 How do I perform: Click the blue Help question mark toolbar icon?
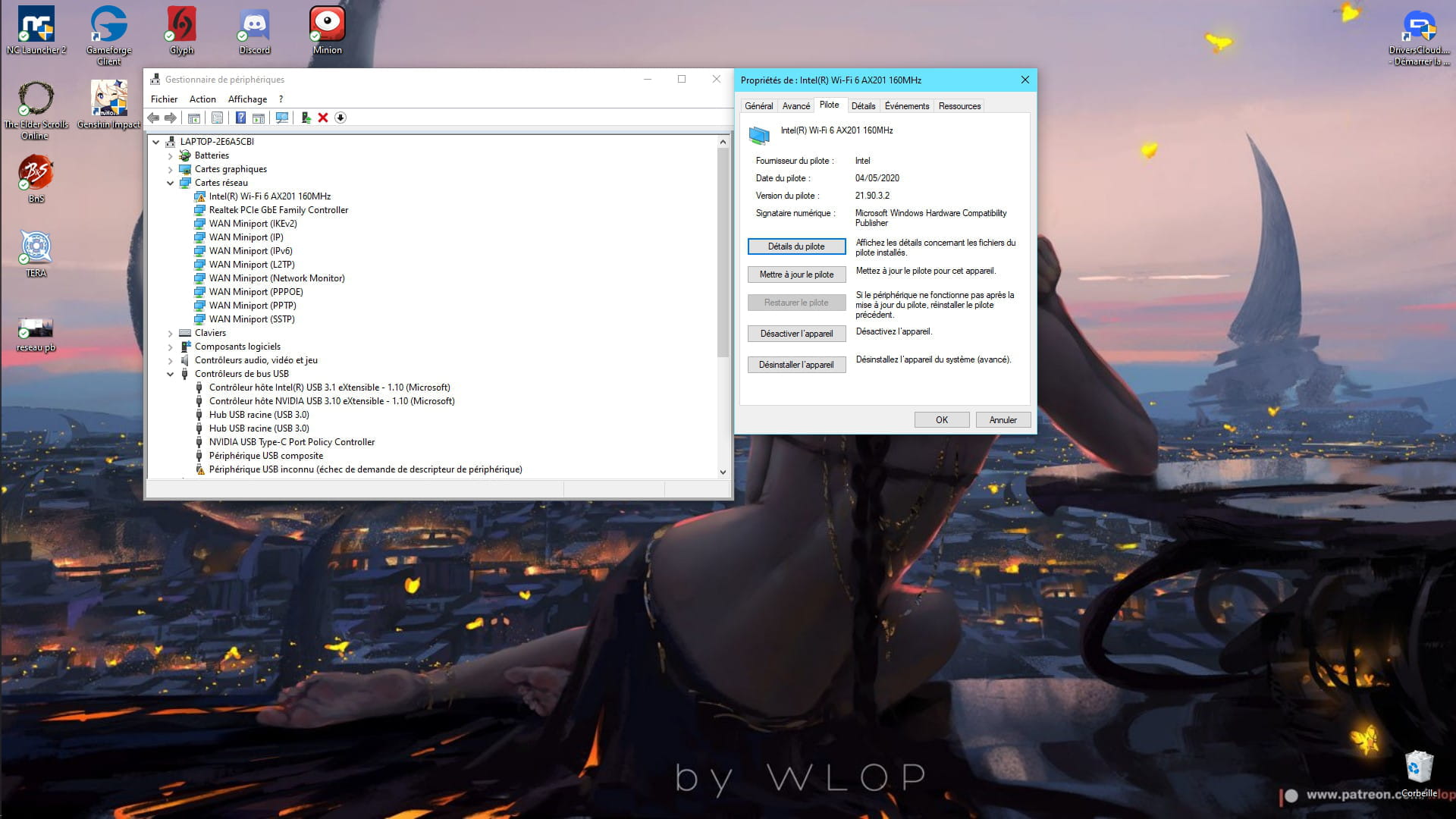coord(240,118)
